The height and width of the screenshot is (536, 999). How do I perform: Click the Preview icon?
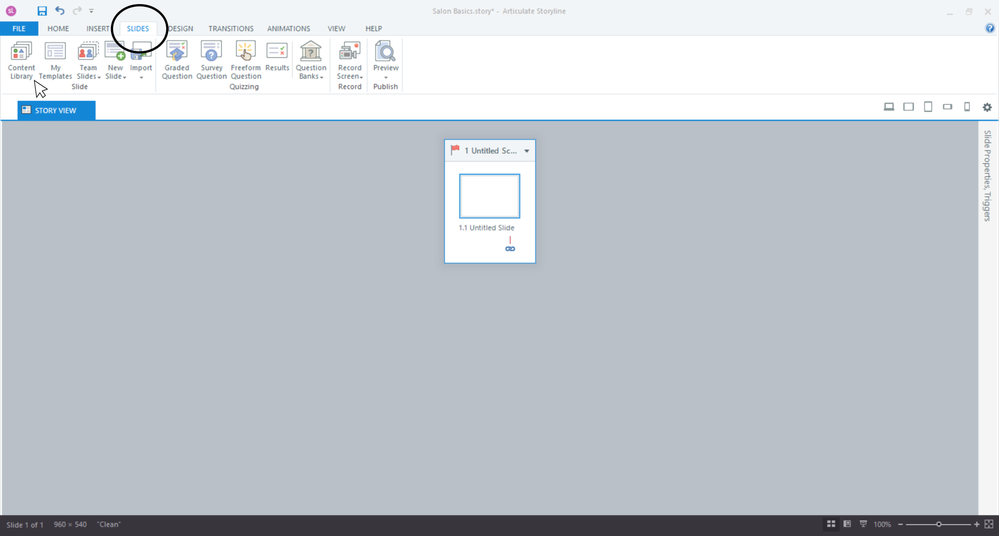(385, 51)
